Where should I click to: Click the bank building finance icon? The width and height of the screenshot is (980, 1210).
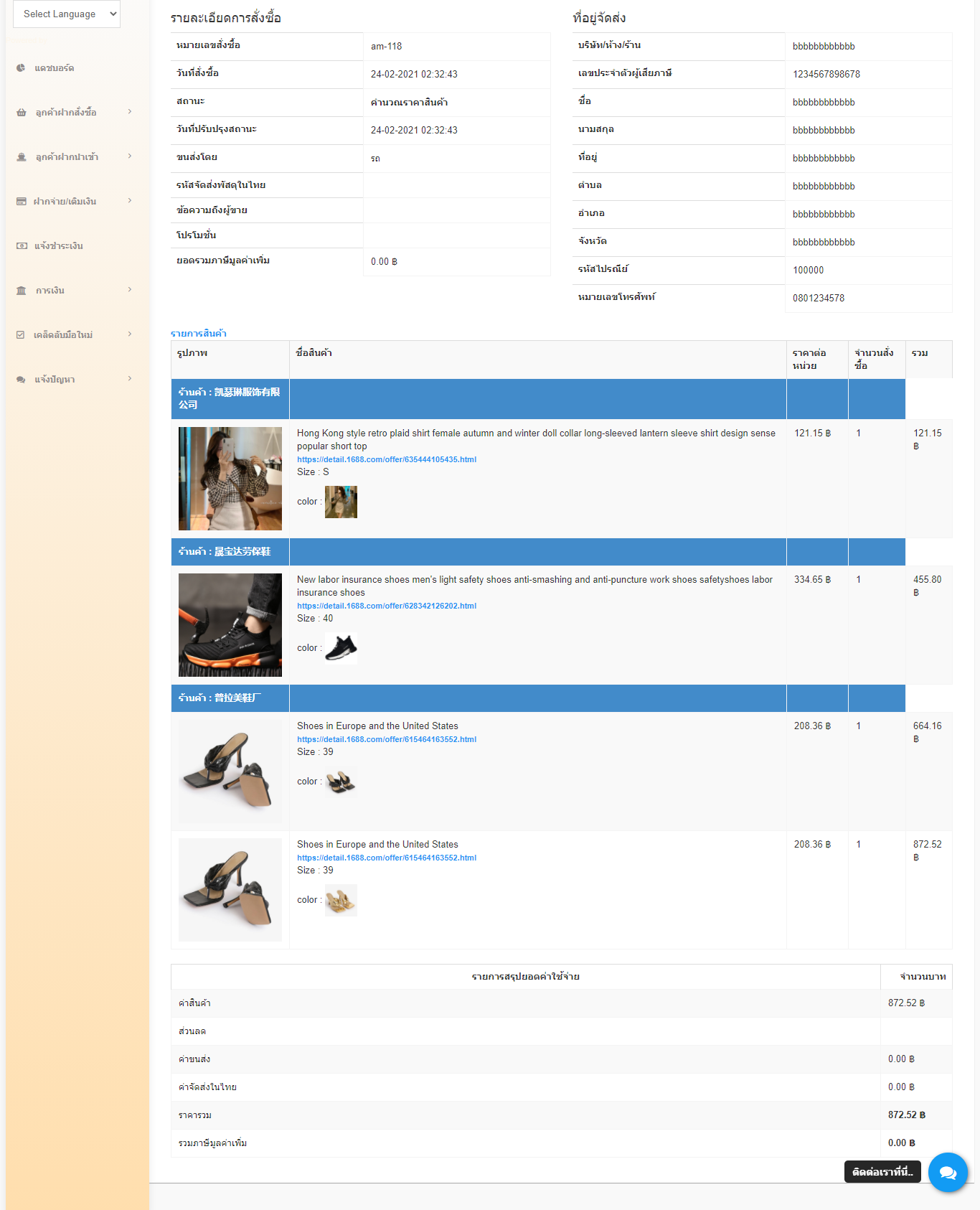coord(22,291)
